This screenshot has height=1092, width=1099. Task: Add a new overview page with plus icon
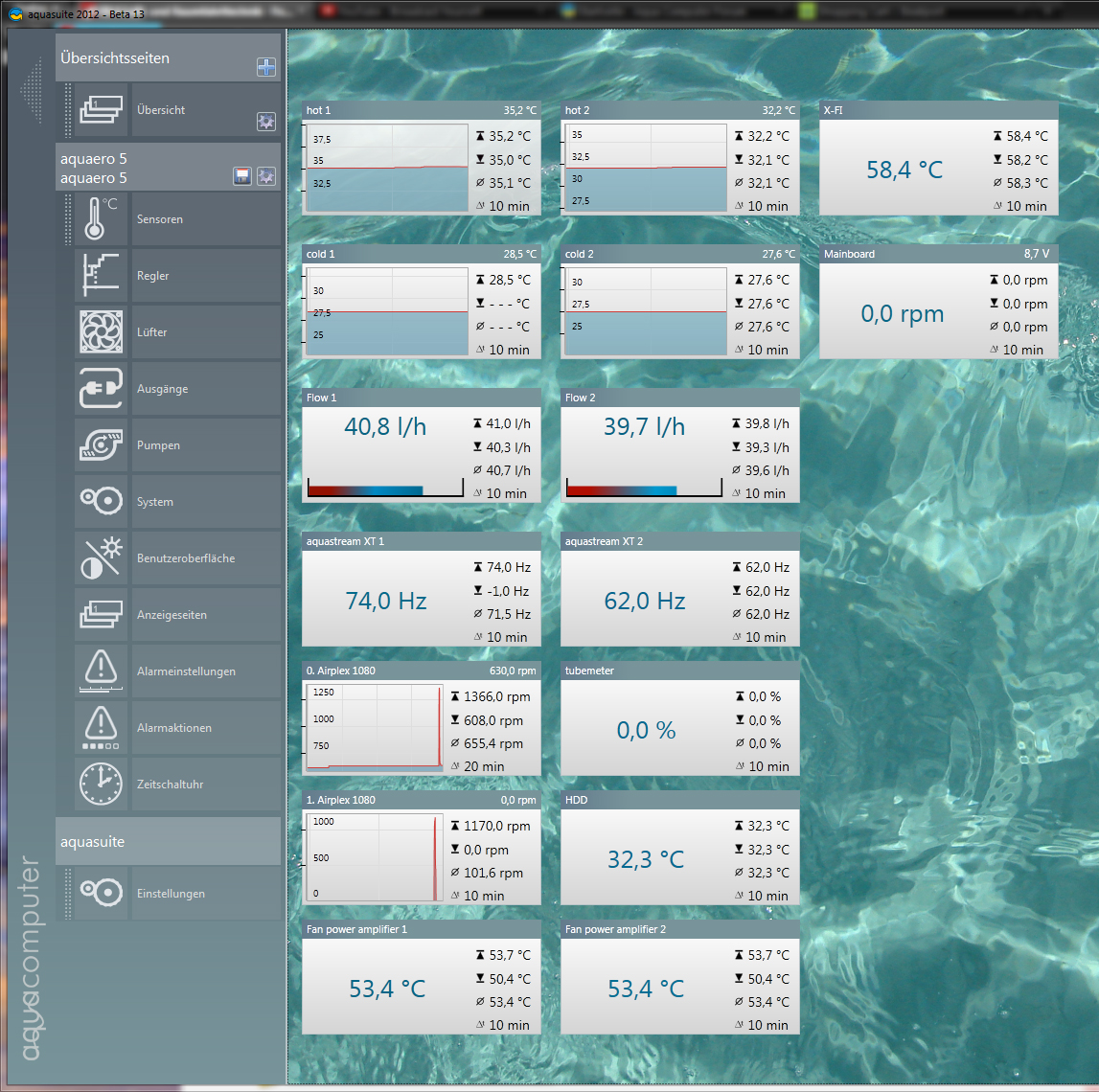point(266,67)
